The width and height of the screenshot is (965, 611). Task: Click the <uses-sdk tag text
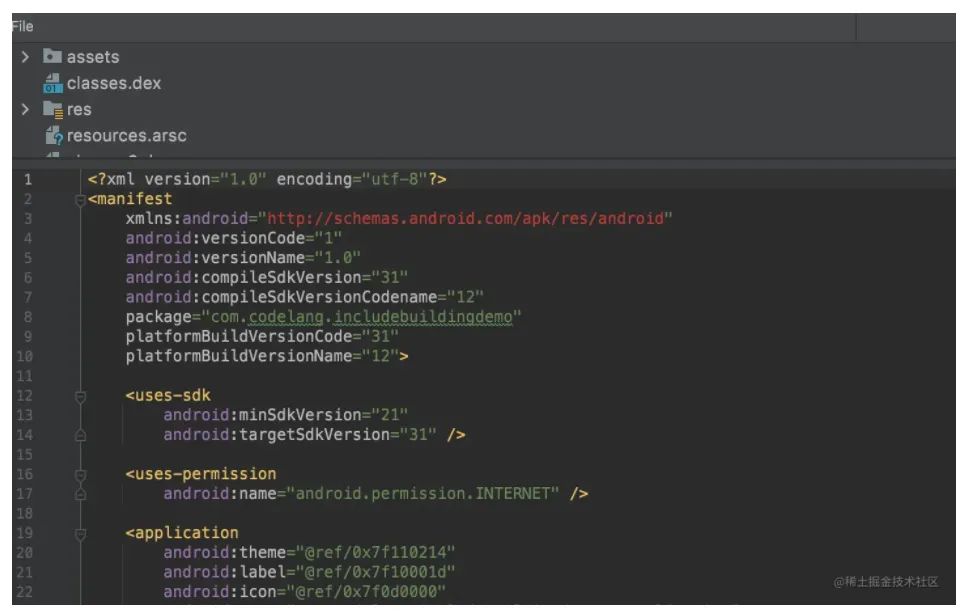(x=168, y=395)
